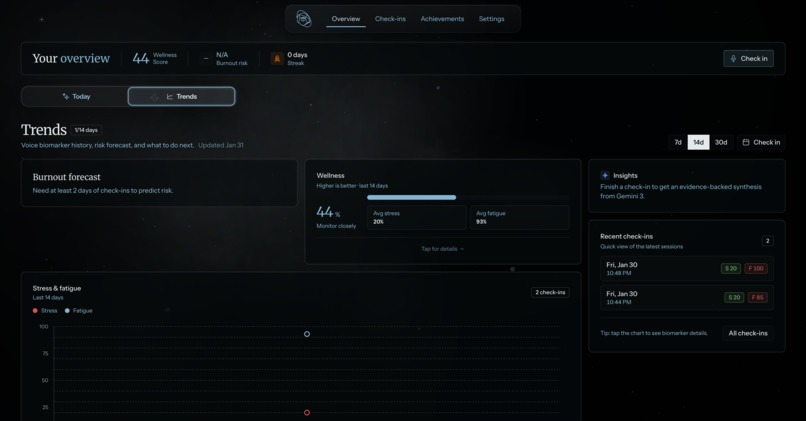Click the Stress legend red dot
This screenshot has height=421, width=806.
point(35,310)
